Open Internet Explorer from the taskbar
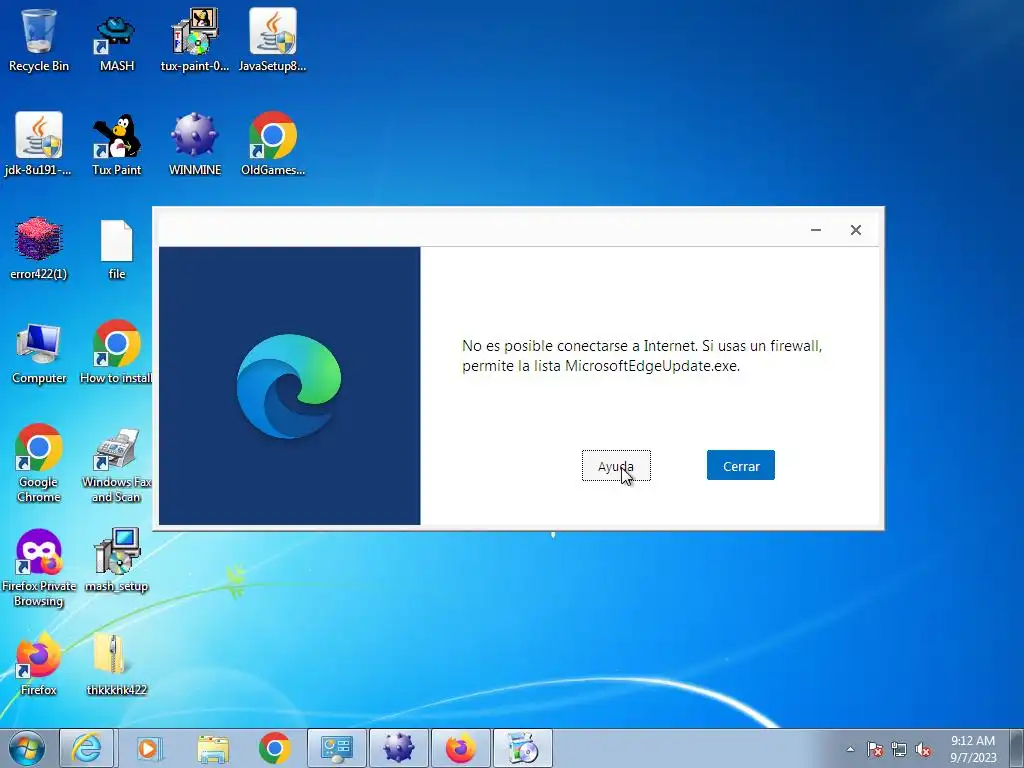This screenshot has width=1024, height=768. pos(87,748)
